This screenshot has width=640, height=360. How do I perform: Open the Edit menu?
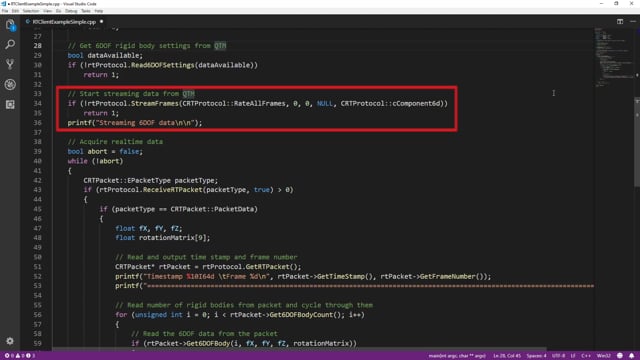(16, 11)
